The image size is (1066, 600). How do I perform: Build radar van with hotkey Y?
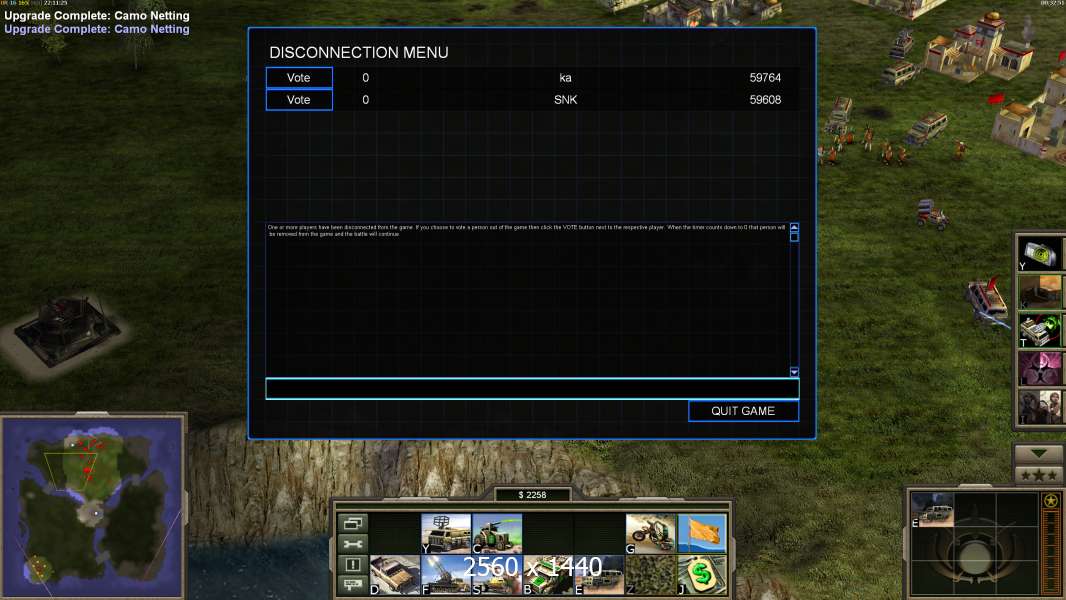(446, 533)
